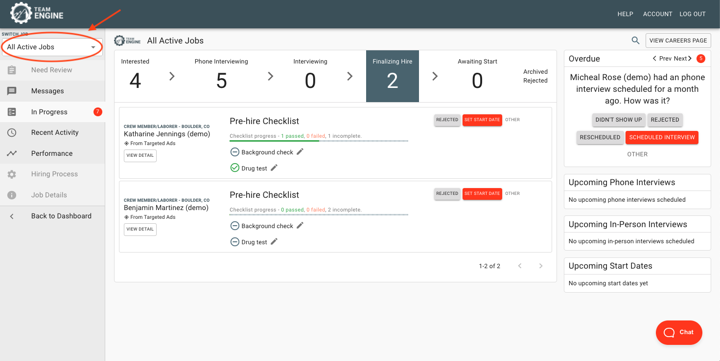Image resolution: width=720 pixels, height=361 pixels.
Task: Toggle Benjamin's Background check status circle
Action: coord(235,226)
